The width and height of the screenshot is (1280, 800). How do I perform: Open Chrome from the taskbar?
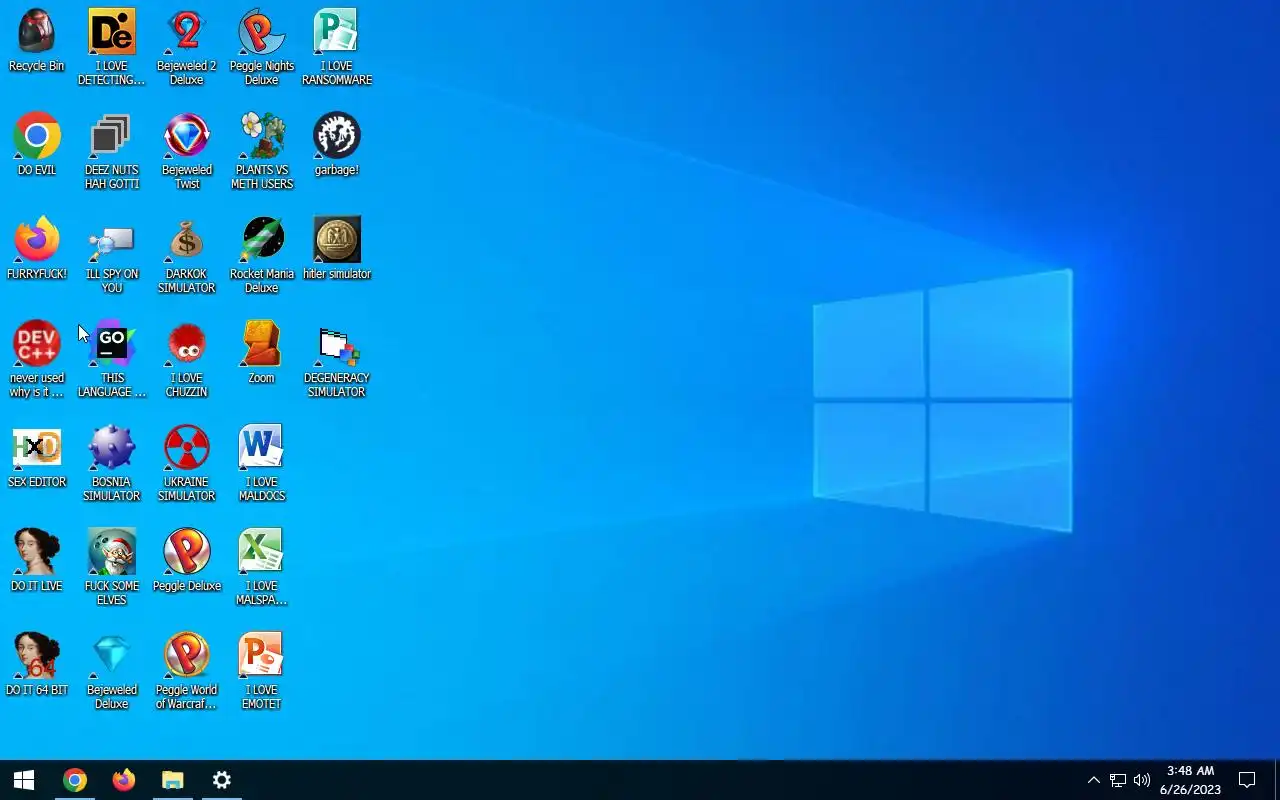click(75, 780)
